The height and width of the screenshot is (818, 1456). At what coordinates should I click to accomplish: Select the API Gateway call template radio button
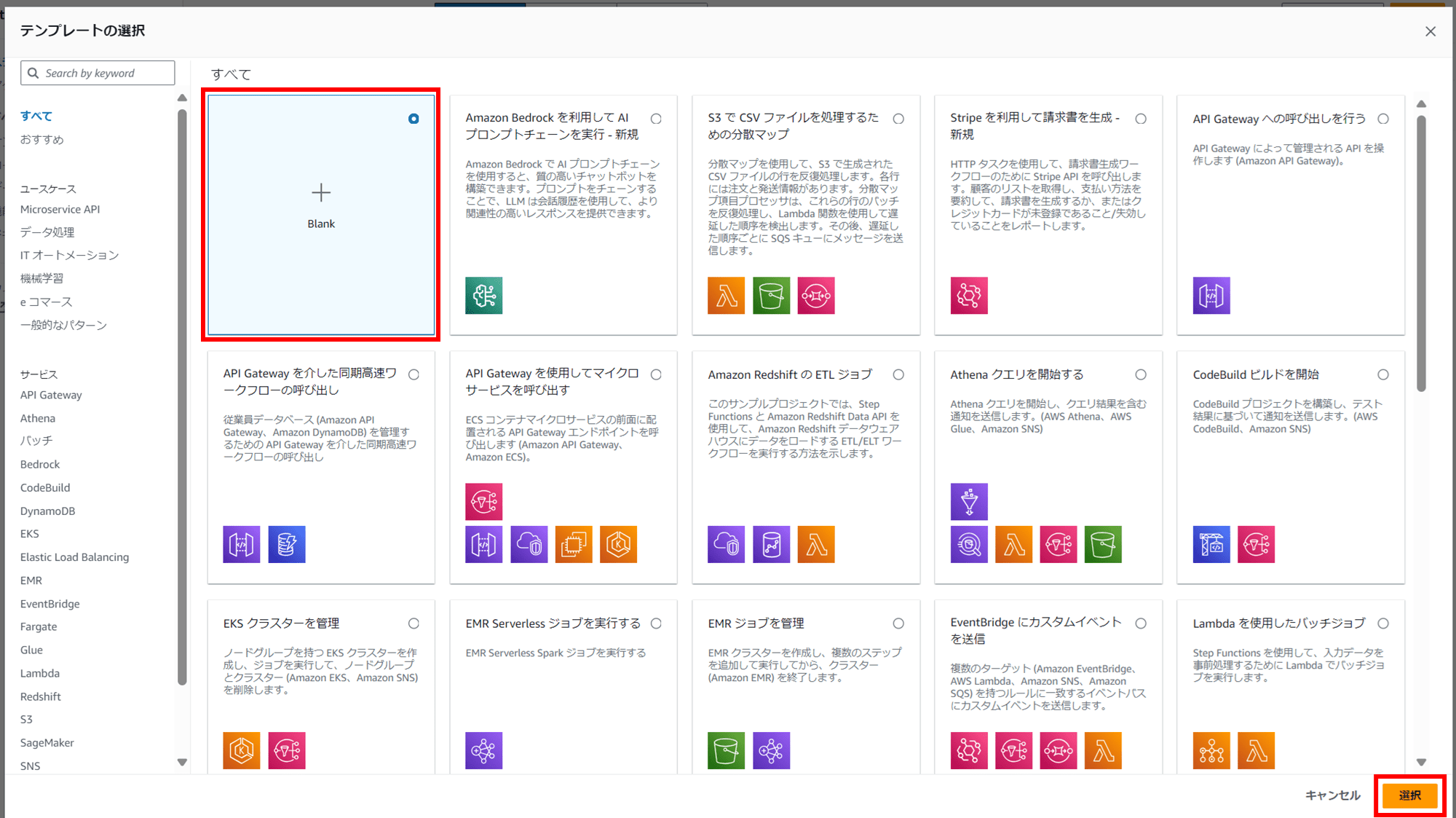(1383, 119)
